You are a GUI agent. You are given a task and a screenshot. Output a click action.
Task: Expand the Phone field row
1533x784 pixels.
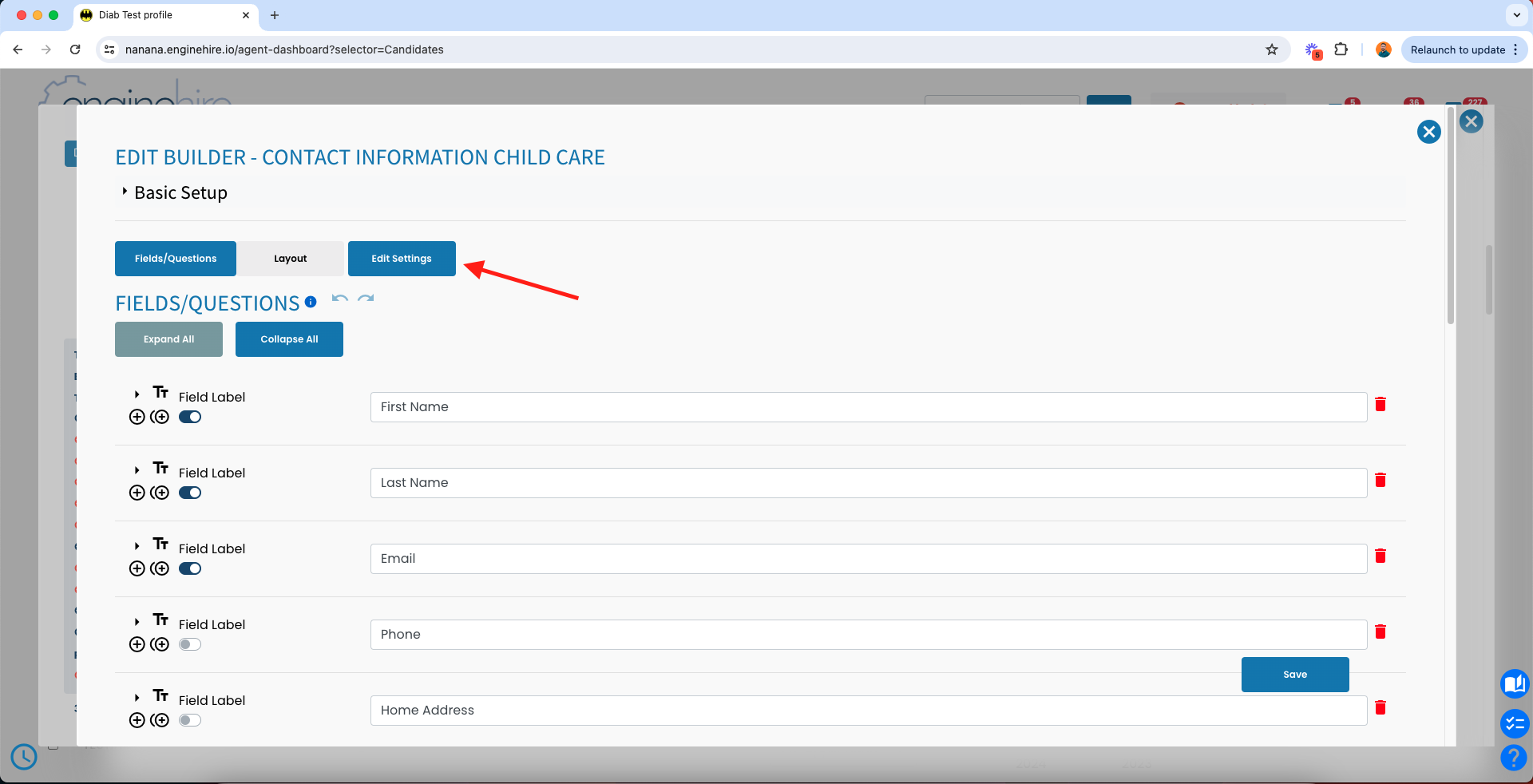137,622
